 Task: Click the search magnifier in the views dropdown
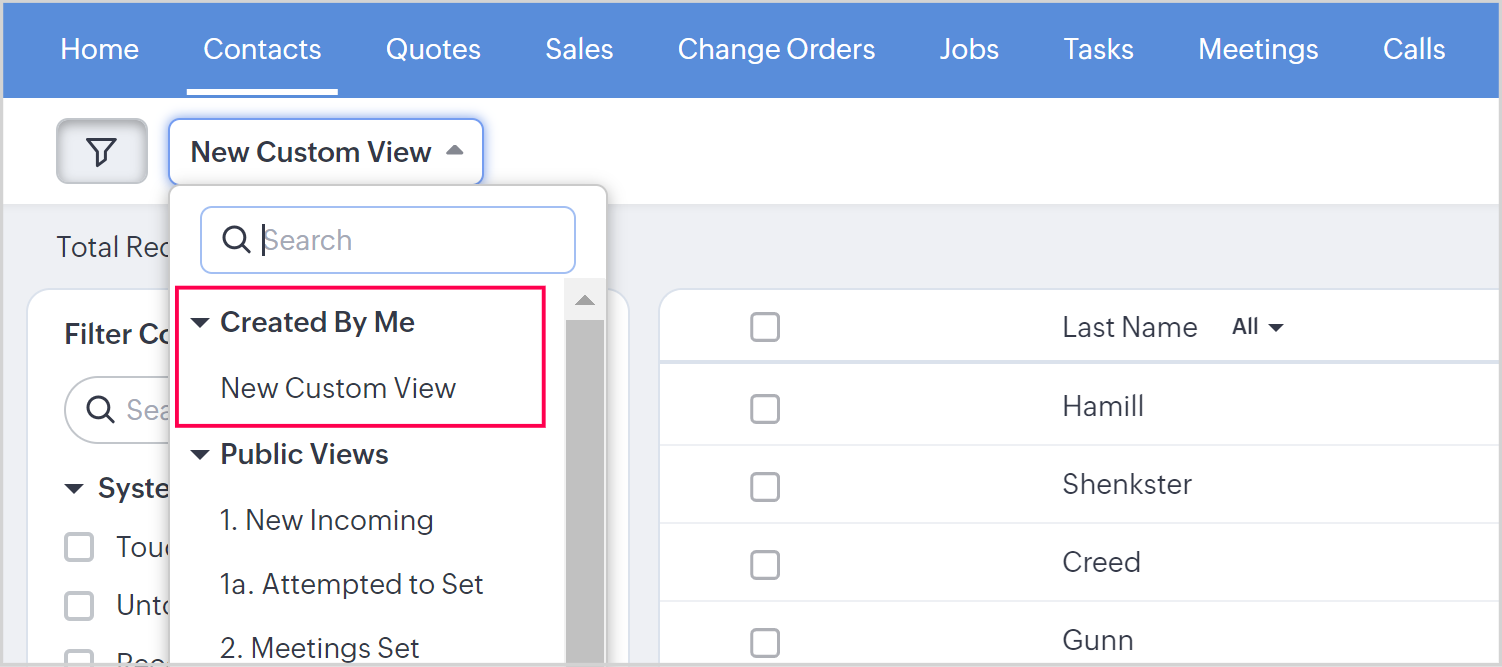point(236,240)
